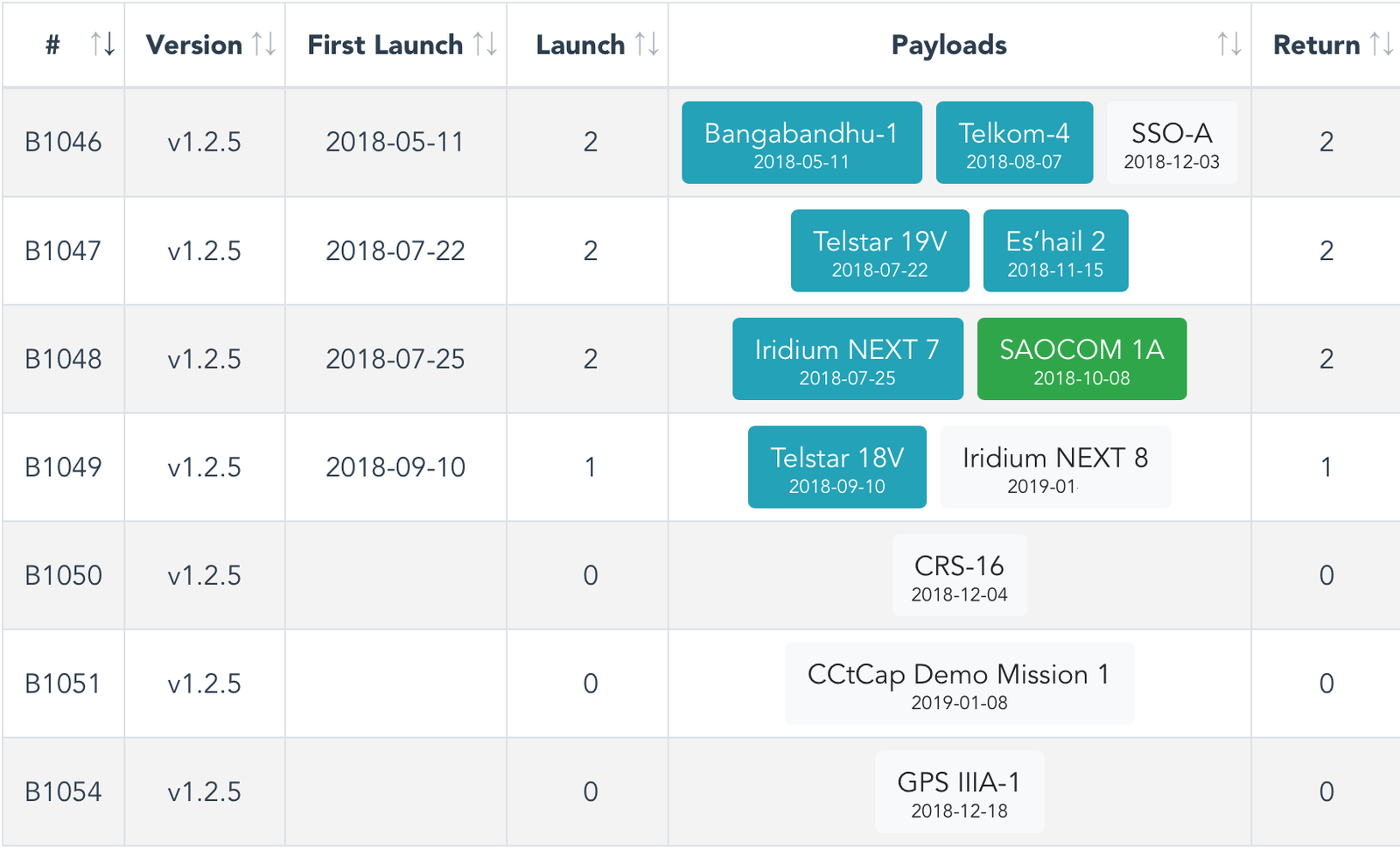Click the Iridium NEXT 7 badge

847,360
